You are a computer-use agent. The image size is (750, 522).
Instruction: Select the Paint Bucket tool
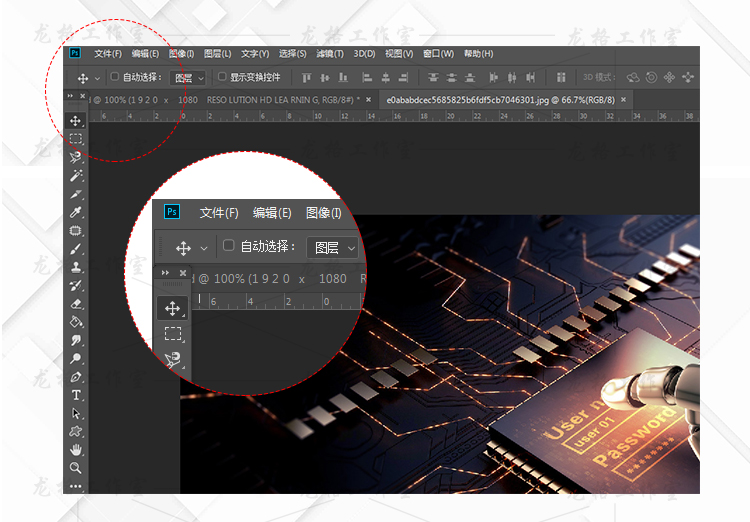[75, 322]
